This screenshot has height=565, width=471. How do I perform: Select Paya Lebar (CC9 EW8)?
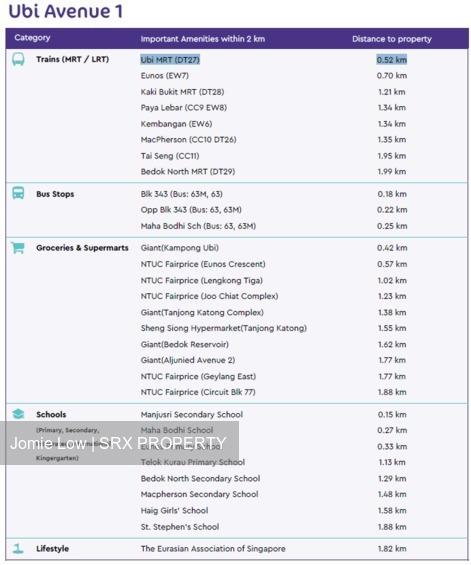pos(184,107)
